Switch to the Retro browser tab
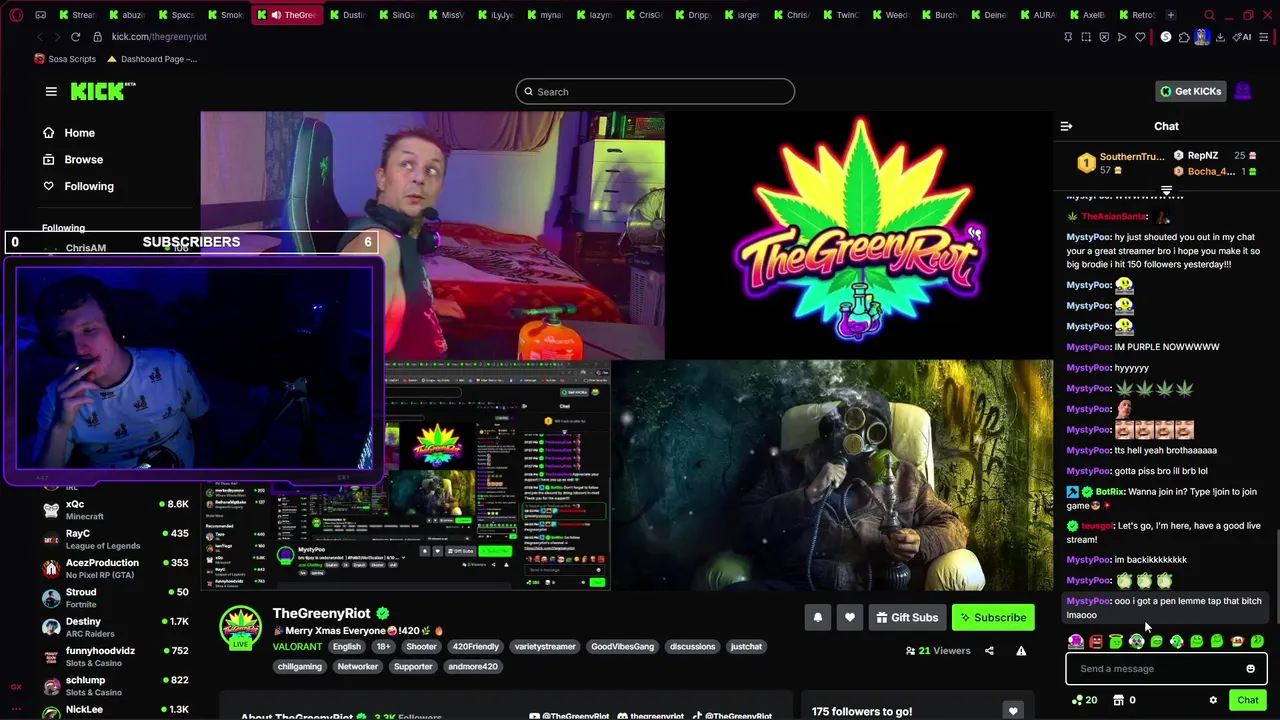The width and height of the screenshot is (1280, 720). [x=1135, y=15]
